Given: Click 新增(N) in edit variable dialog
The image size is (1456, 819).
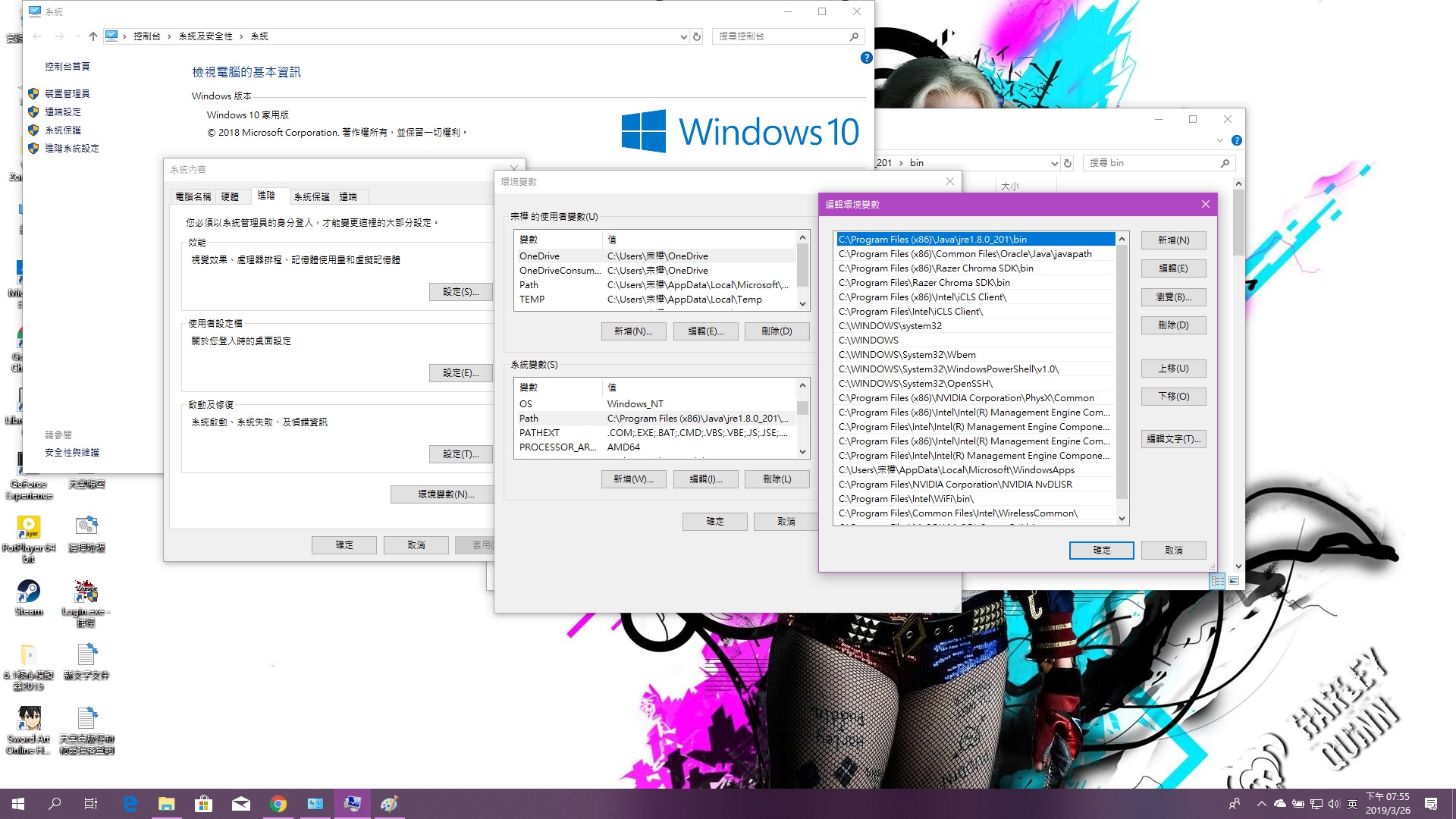Looking at the screenshot, I should pos(1173,240).
